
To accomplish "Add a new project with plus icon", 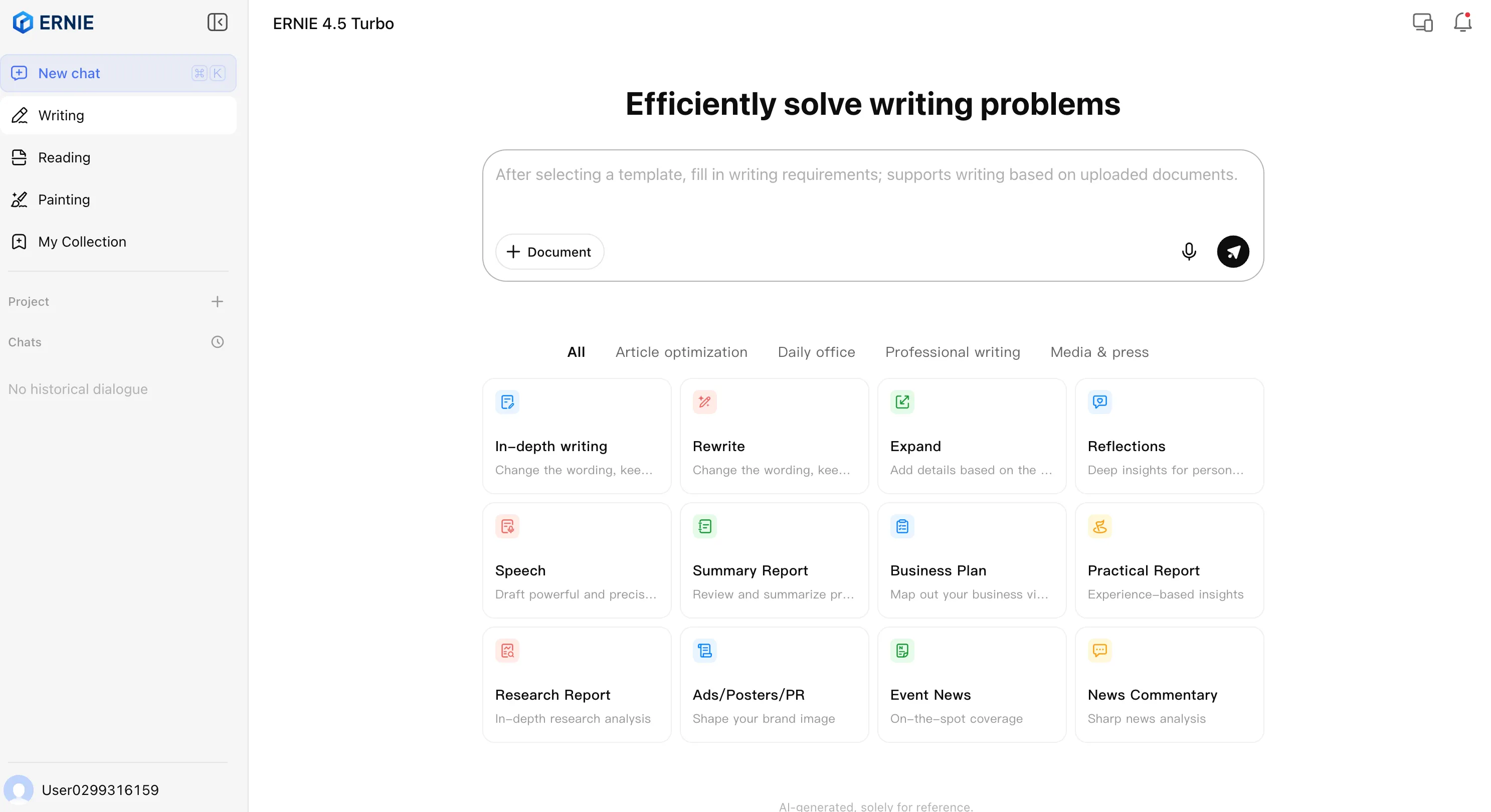I will 217,302.
